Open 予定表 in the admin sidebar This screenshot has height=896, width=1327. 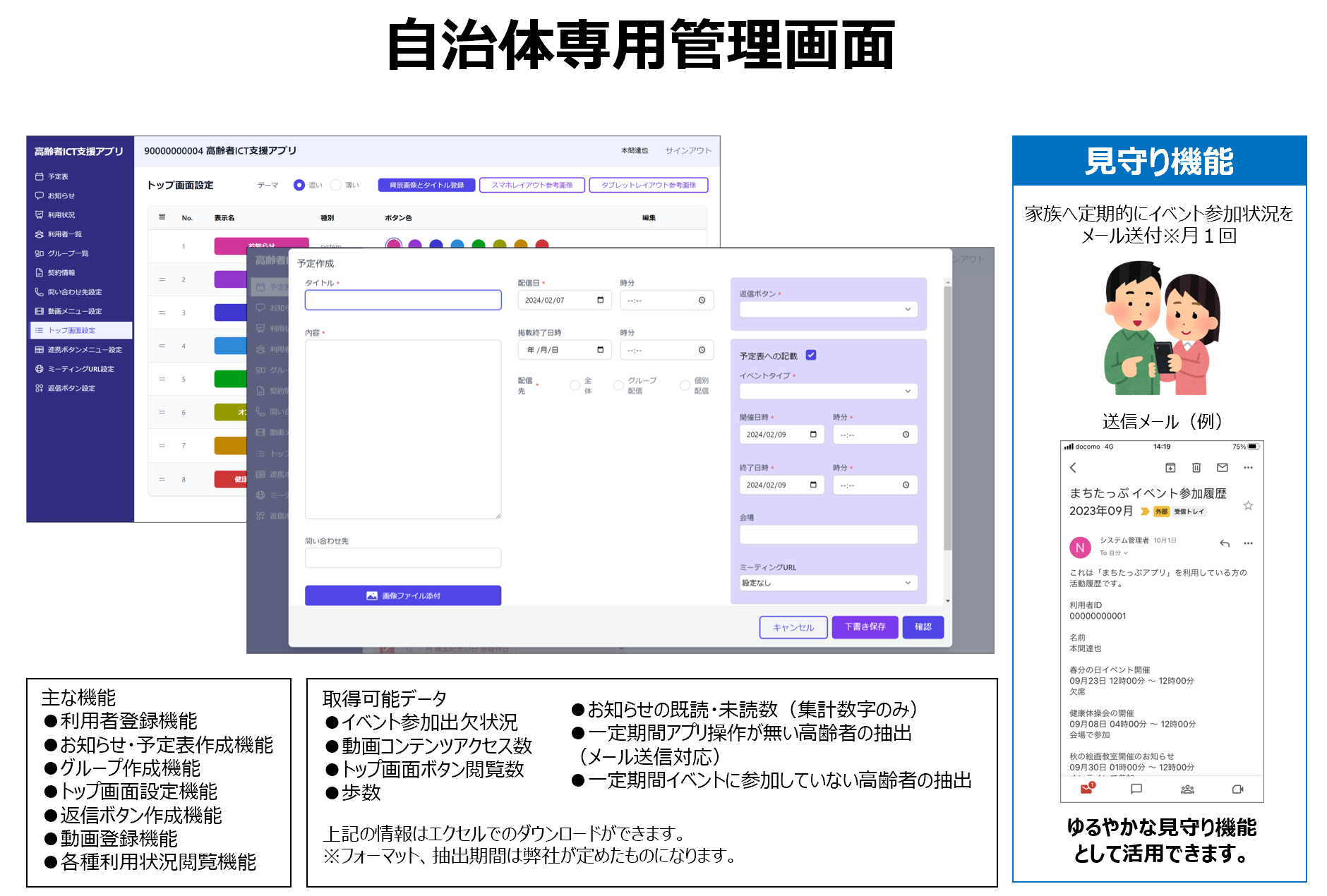52,176
